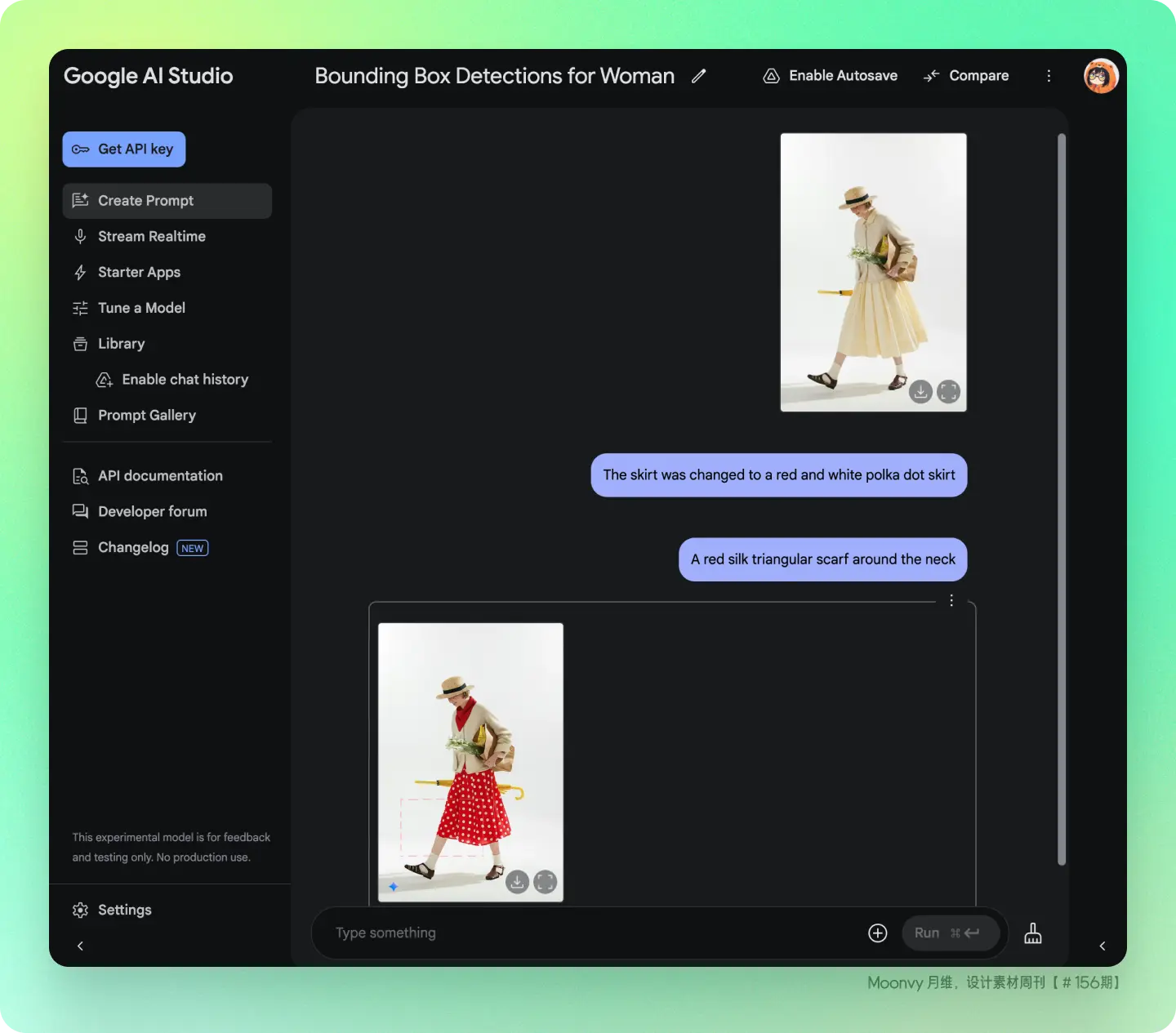Expand the original uploaded image to fullscreen
Viewport: 1176px width, 1033px height.
tap(948, 392)
